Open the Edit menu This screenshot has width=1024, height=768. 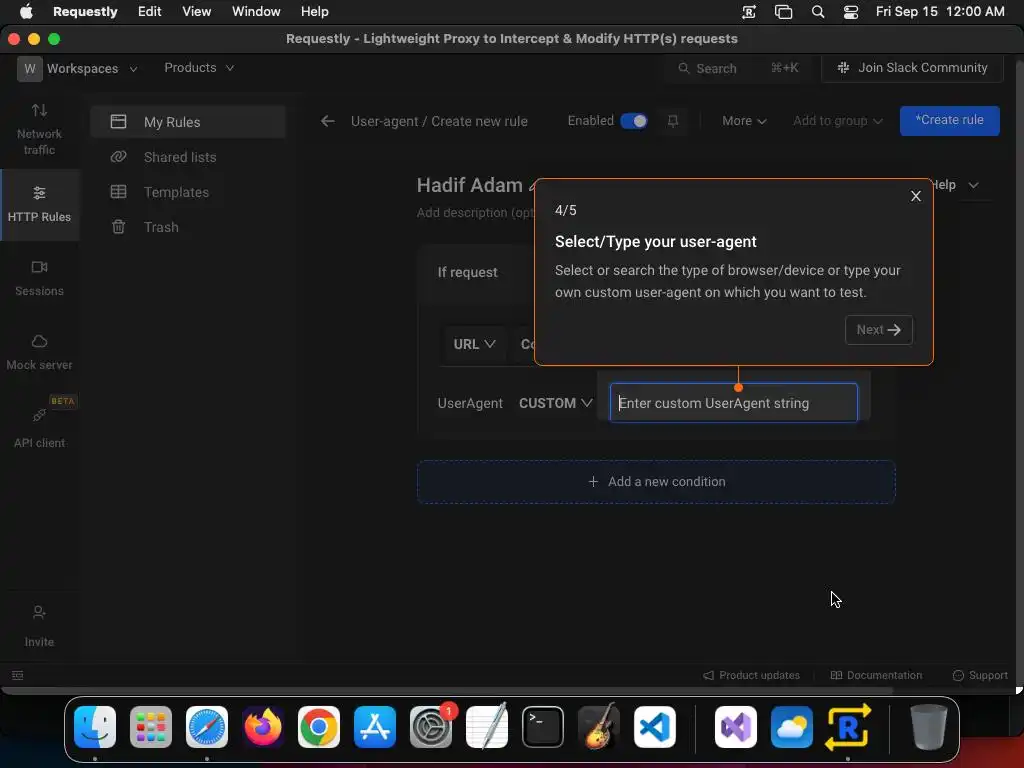click(150, 12)
